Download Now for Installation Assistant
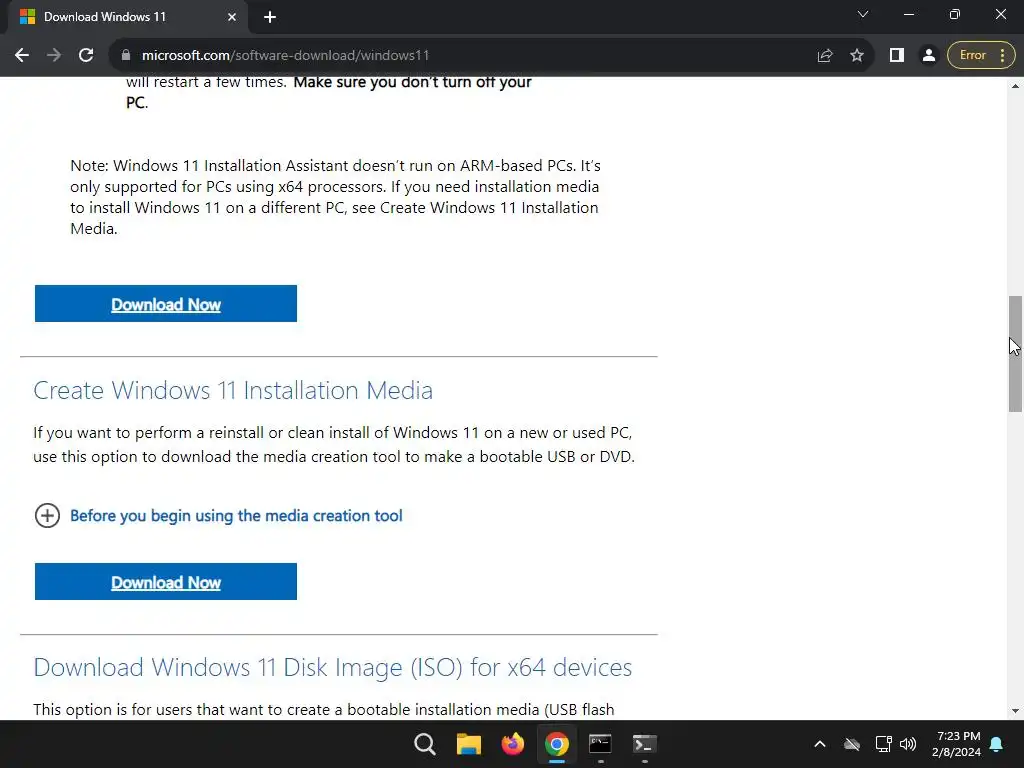The height and width of the screenshot is (768, 1024). (166, 304)
